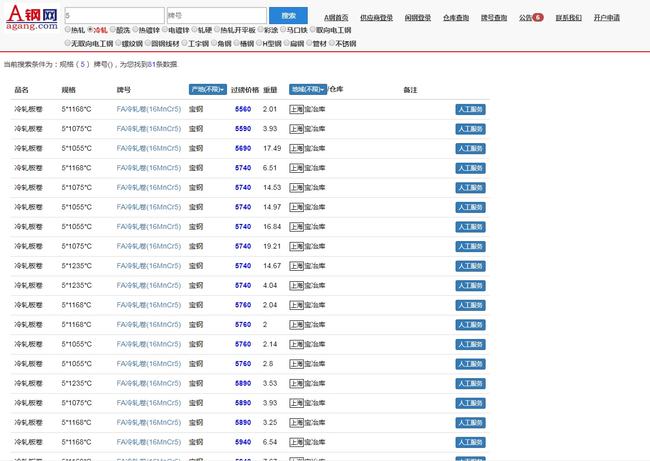Click the blue 搜索 search button

tap(289, 16)
